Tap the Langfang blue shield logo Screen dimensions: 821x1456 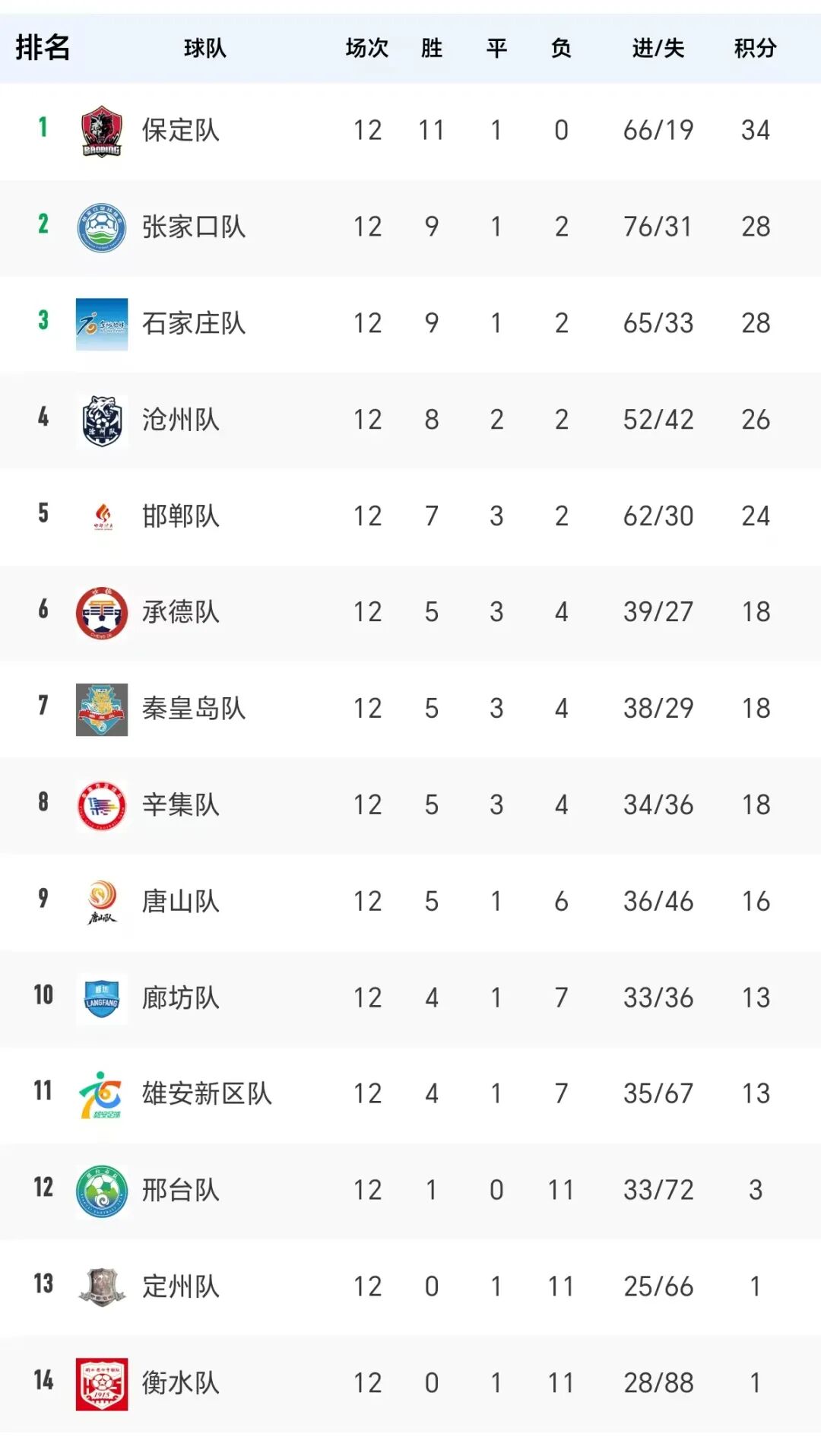(x=102, y=998)
